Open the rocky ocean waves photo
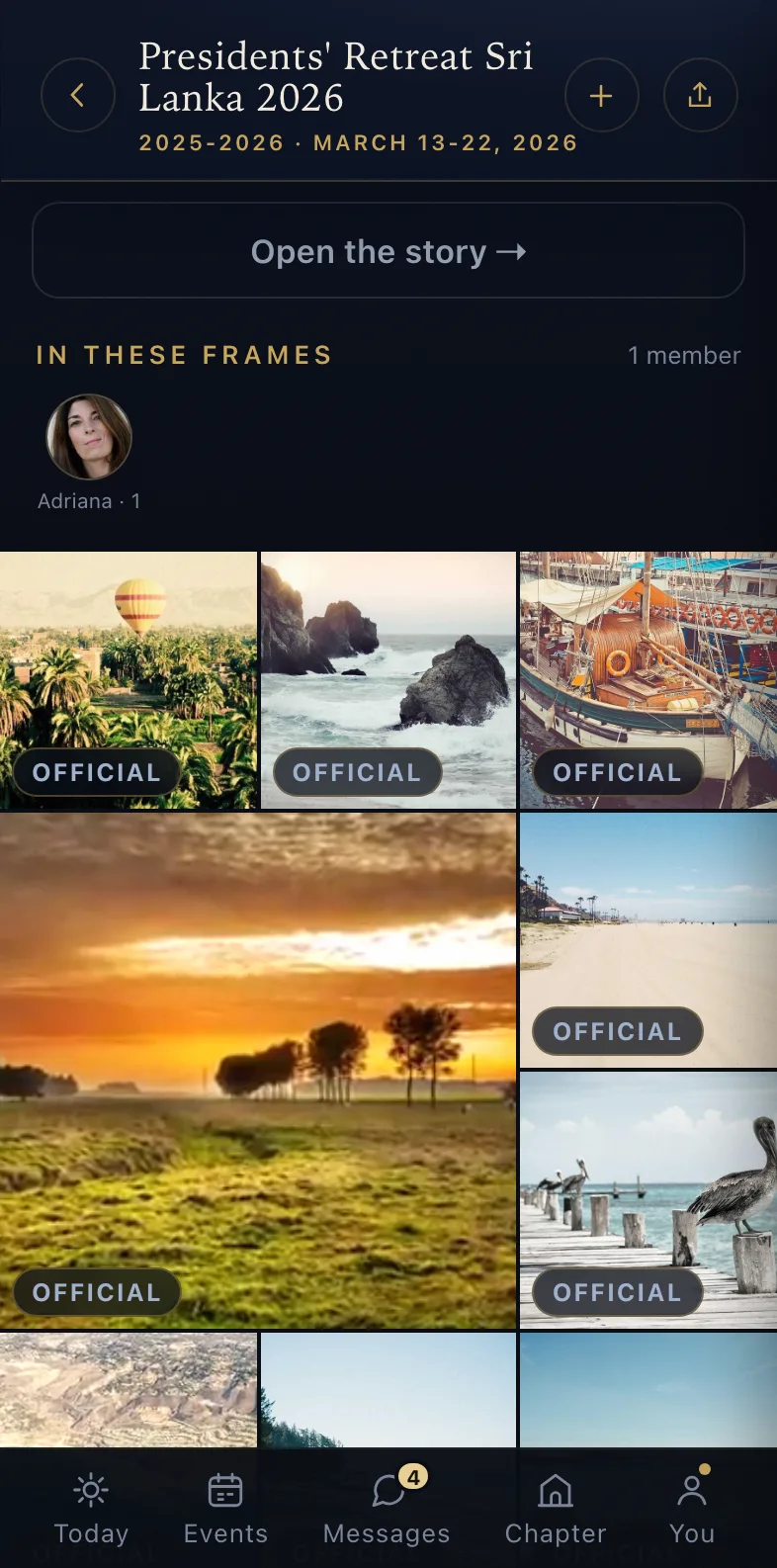The height and width of the screenshot is (1568, 777). pos(388,680)
